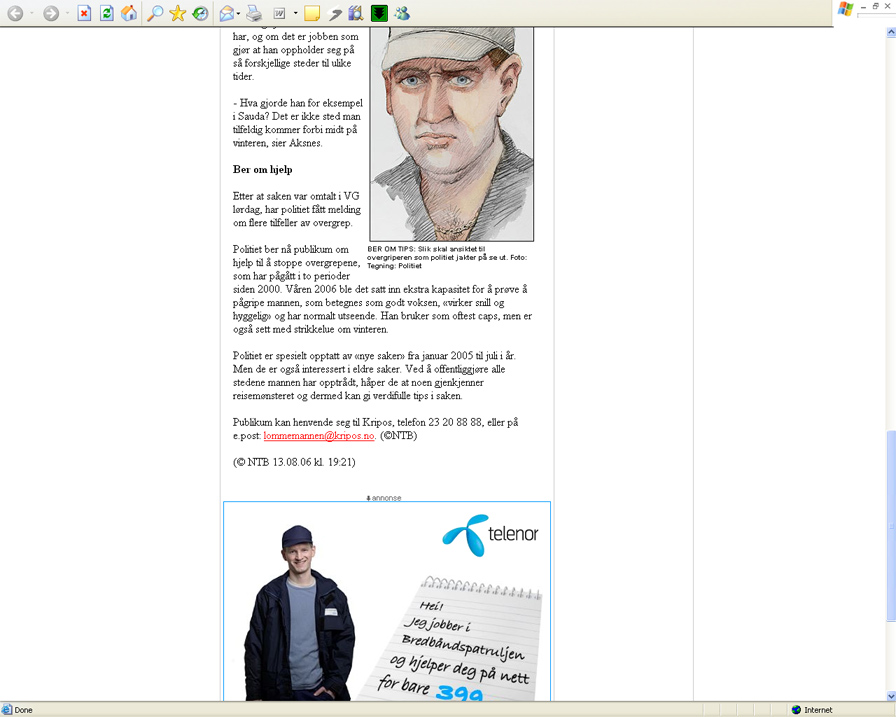Open Search with the magnifying glass icon

point(155,13)
